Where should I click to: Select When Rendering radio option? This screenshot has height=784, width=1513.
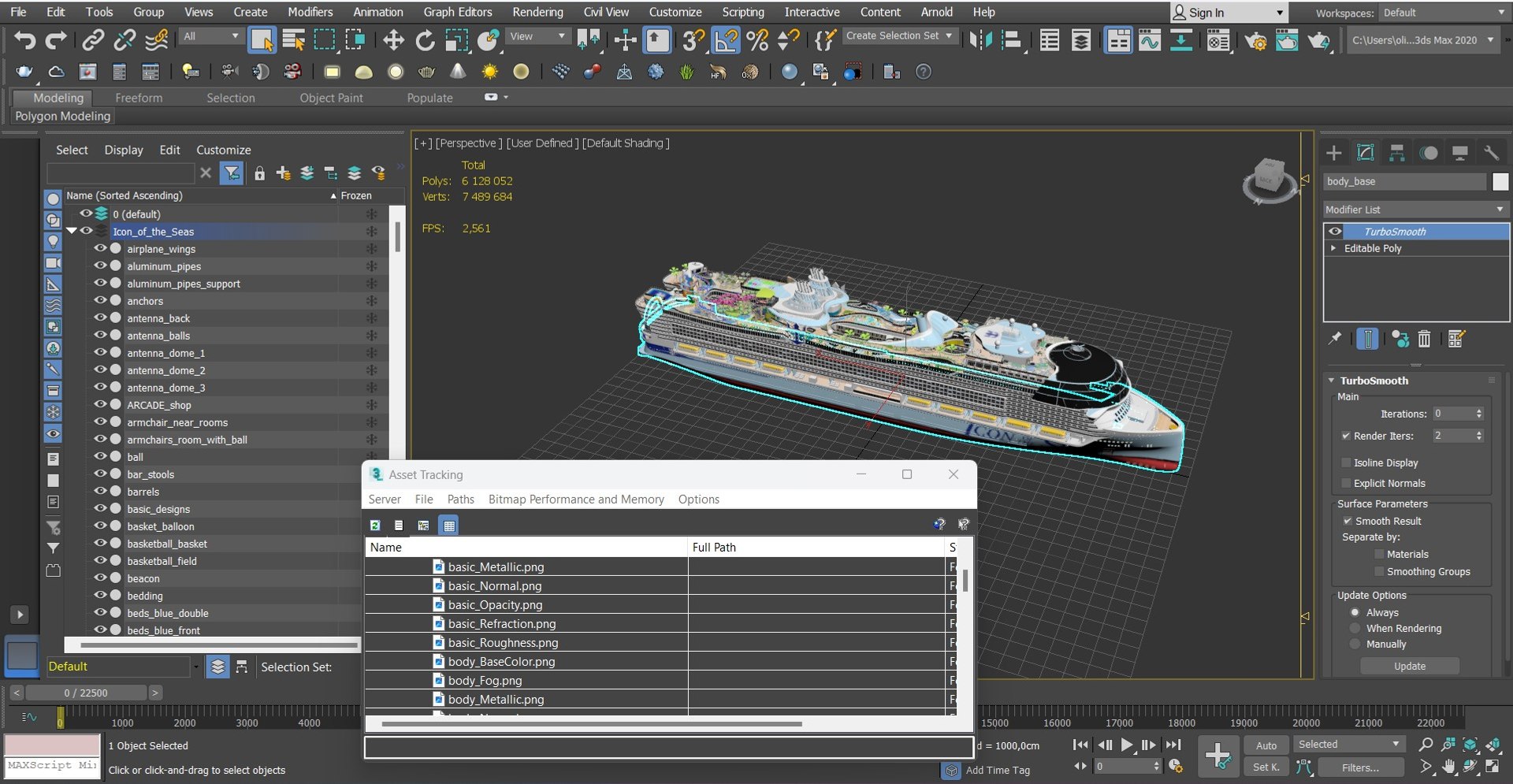click(x=1355, y=628)
